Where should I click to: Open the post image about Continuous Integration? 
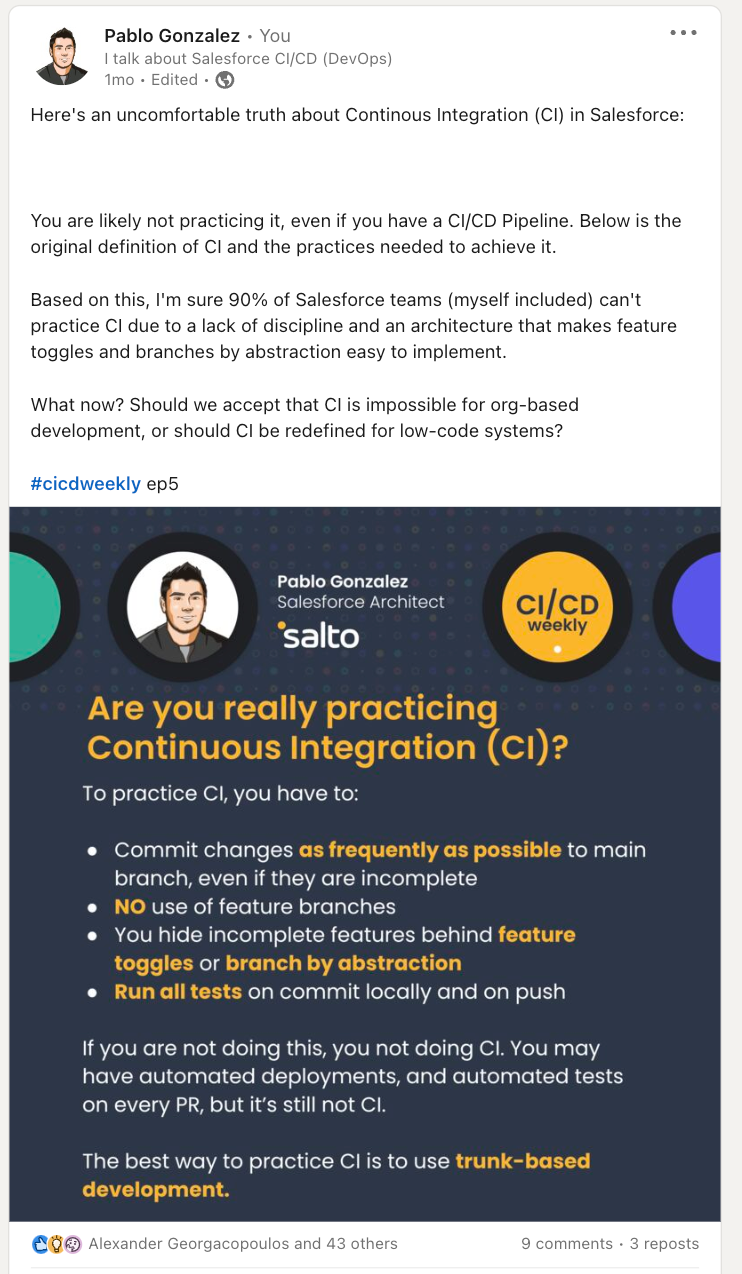[365, 864]
